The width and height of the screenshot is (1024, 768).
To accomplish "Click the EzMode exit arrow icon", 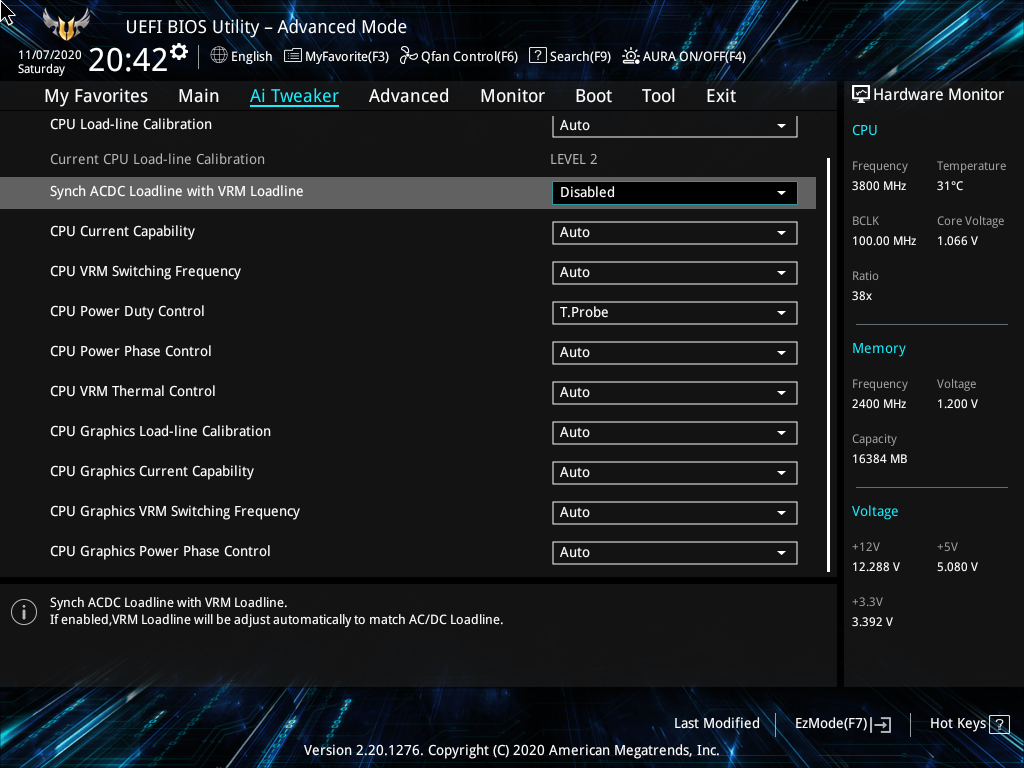I will (x=881, y=724).
